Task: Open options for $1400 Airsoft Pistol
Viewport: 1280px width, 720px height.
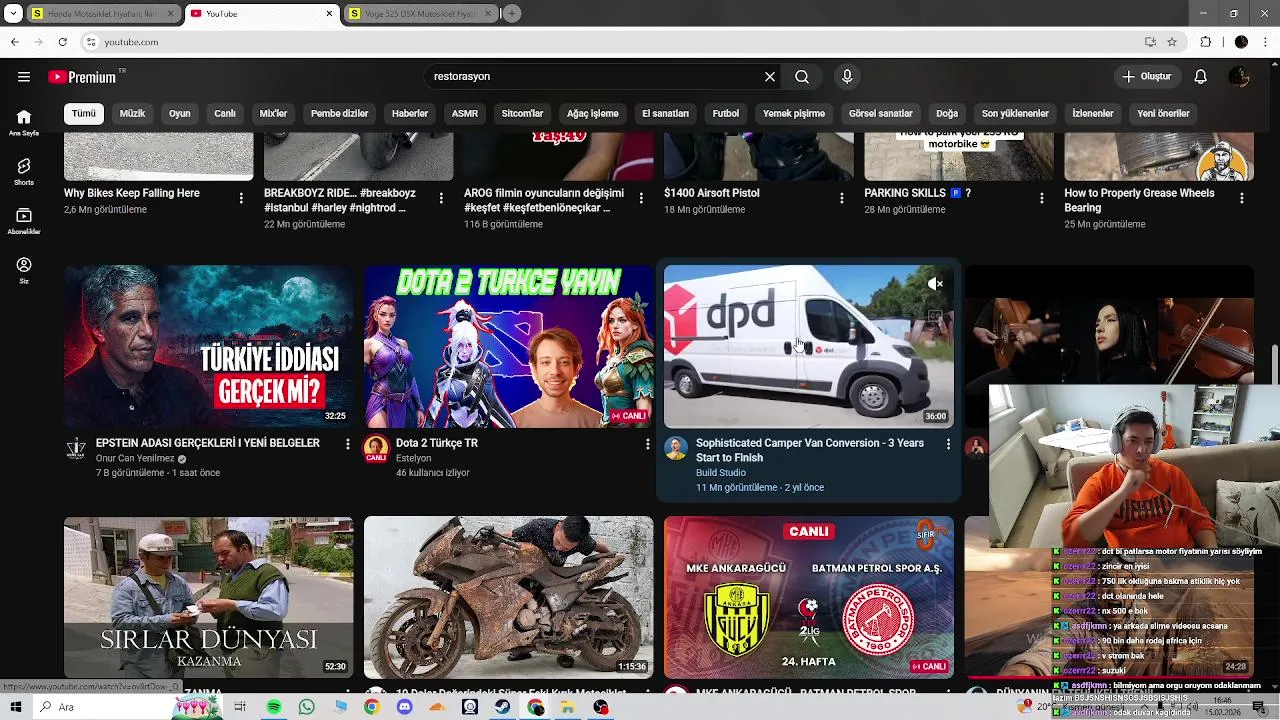Action: (841, 198)
